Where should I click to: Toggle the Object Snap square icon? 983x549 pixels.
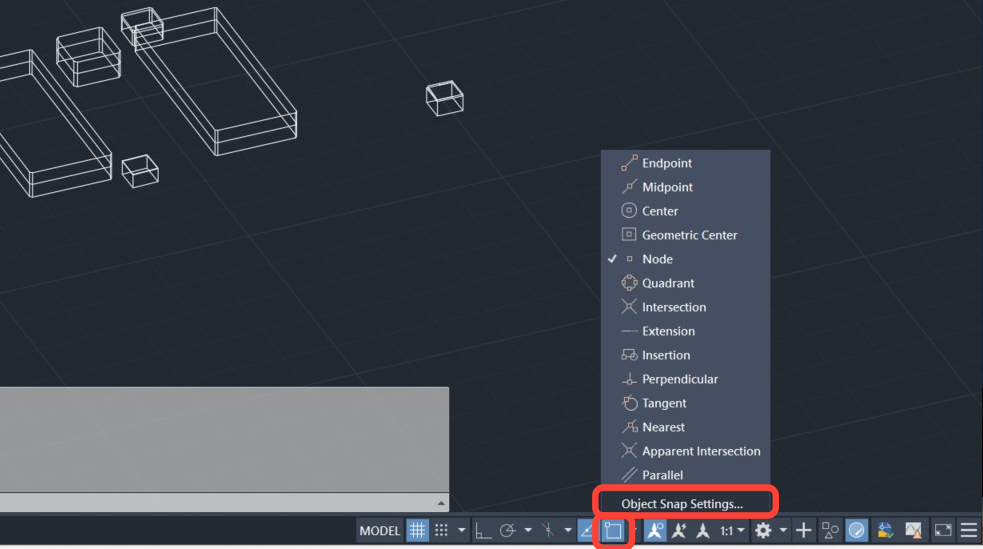click(613, 531)
